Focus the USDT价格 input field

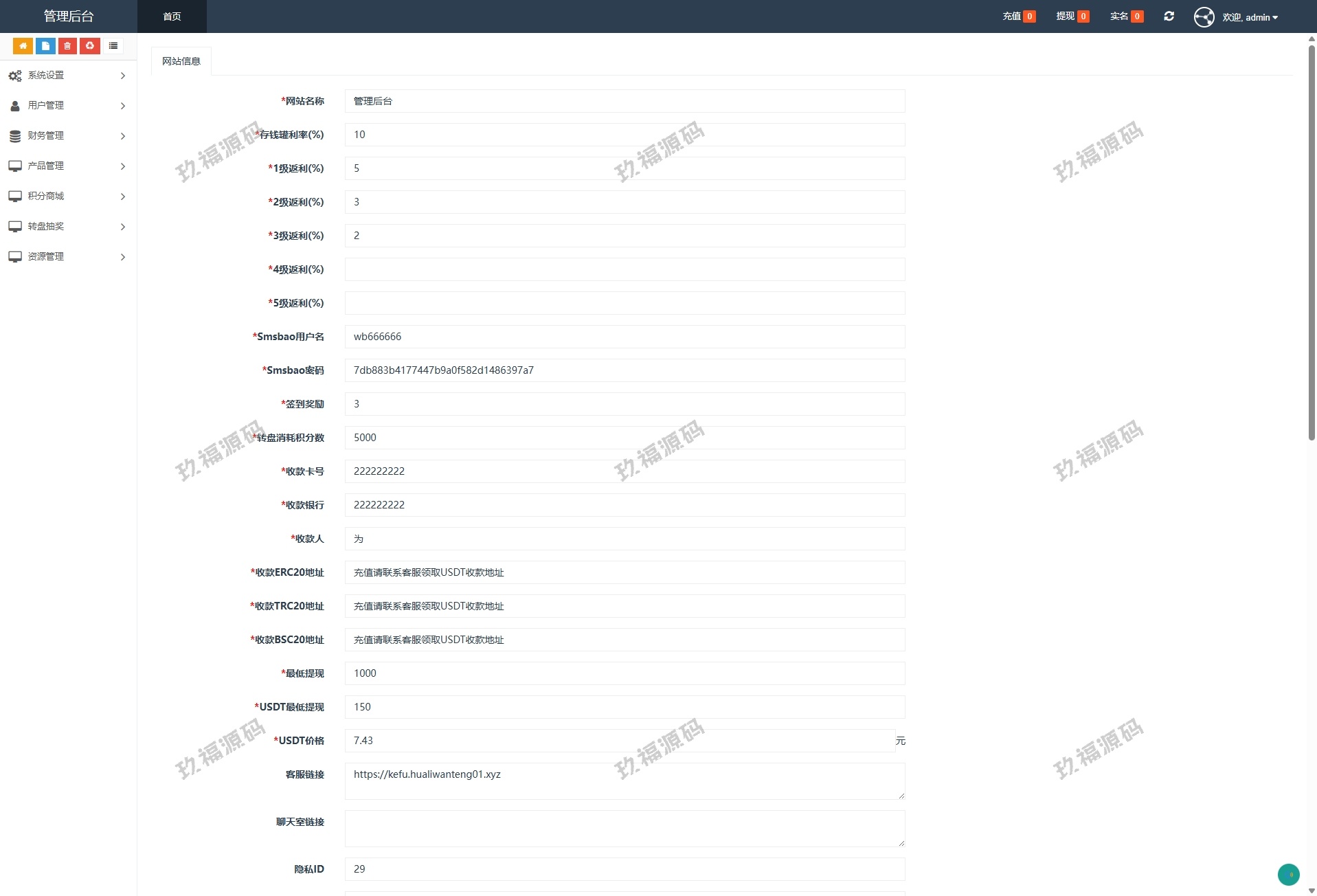(x=619, y=741)
